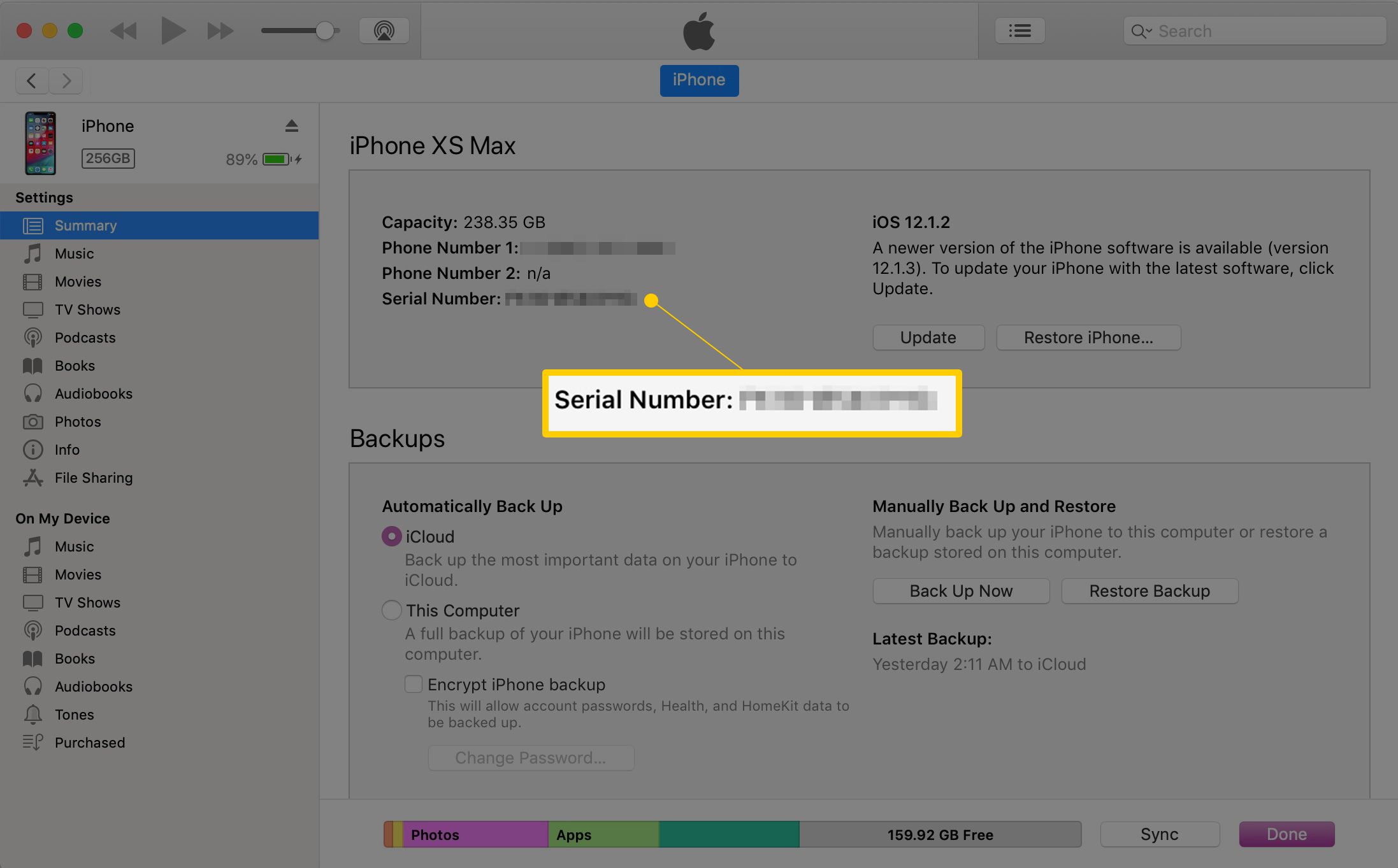Click Apps segment in storage bar
1398x868 pixels.
coord(603,834)
